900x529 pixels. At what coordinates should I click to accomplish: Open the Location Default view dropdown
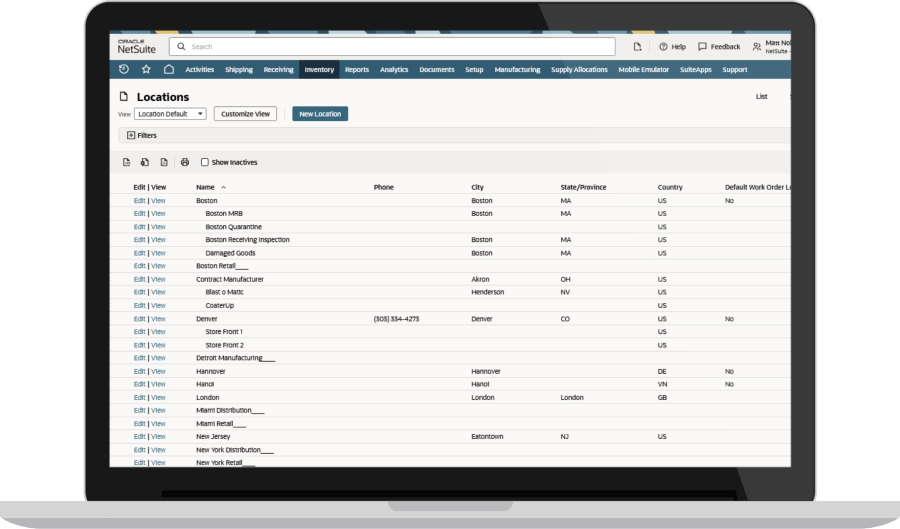coord(170,114)
